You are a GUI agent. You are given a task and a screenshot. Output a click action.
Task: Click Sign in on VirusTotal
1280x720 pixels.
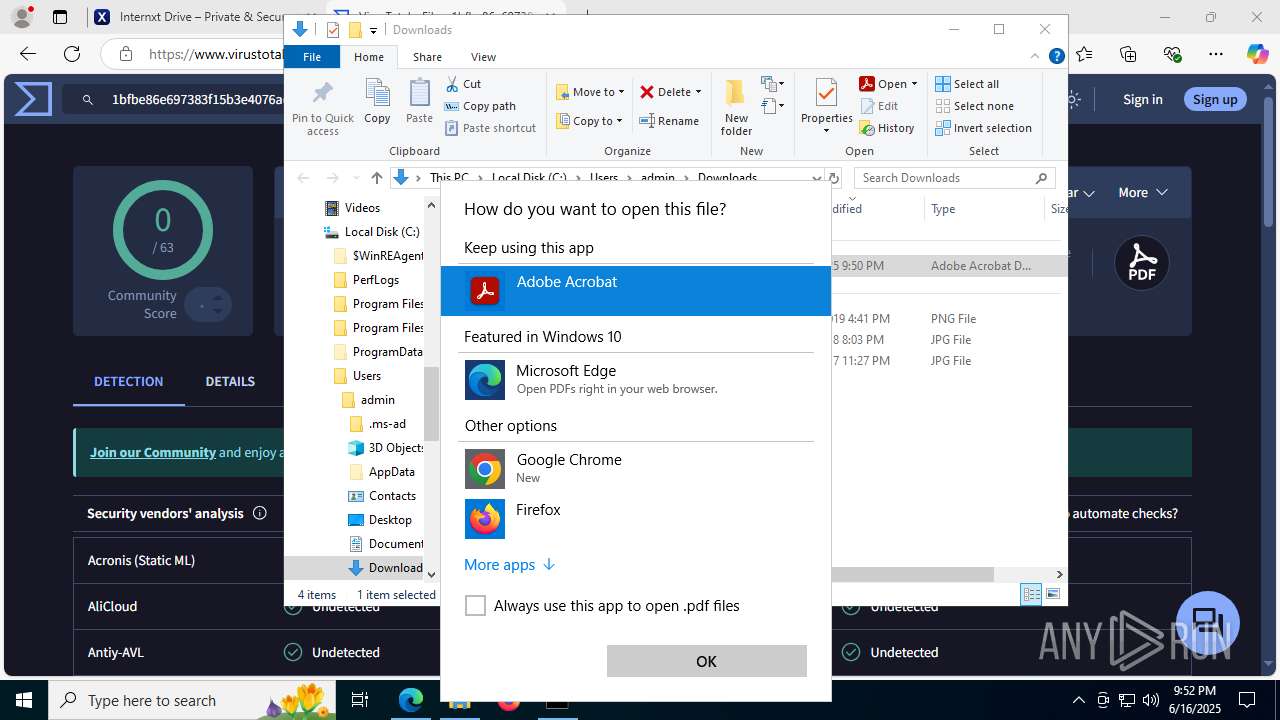click(x=1143, y=99)
